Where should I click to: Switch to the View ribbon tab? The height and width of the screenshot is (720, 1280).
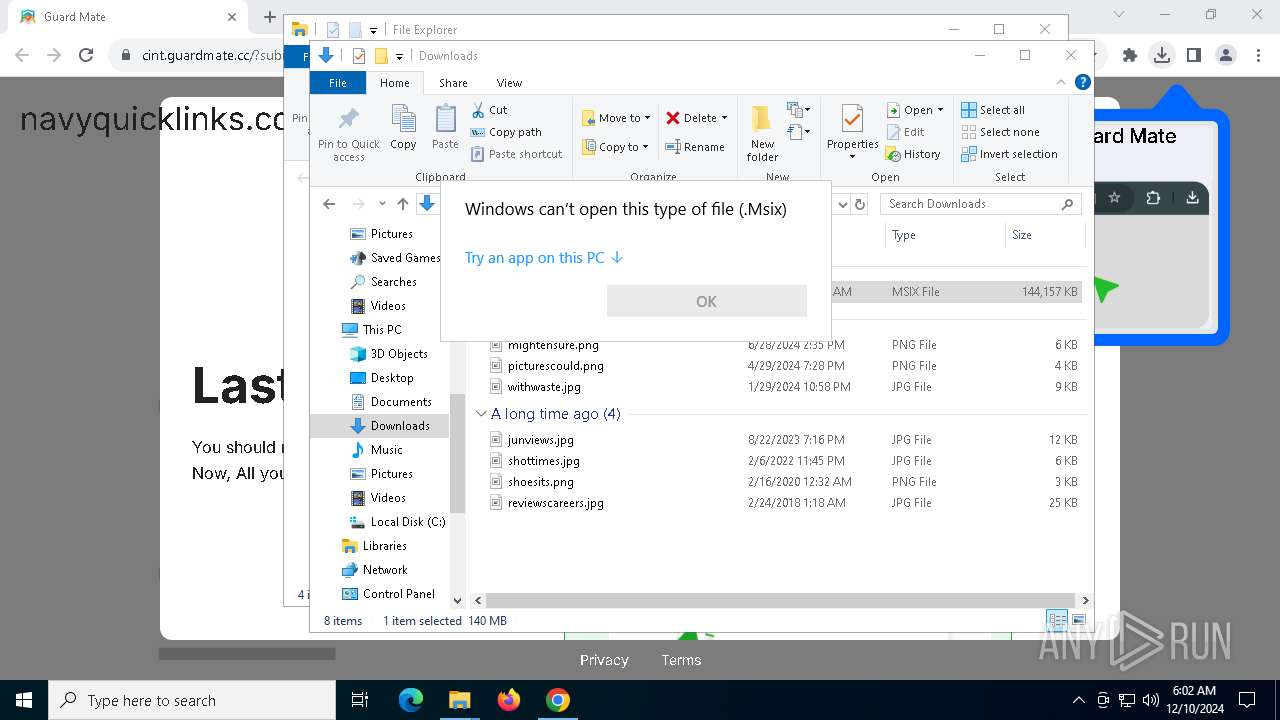click(x=509, y=83)
